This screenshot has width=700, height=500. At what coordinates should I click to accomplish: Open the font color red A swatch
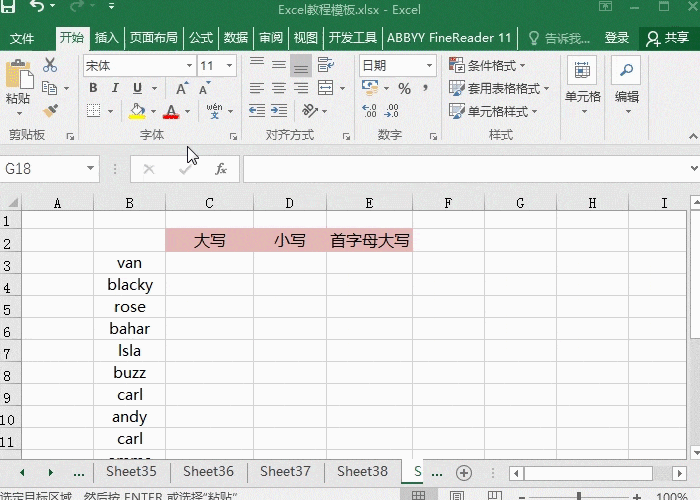(x=171, y=111)
